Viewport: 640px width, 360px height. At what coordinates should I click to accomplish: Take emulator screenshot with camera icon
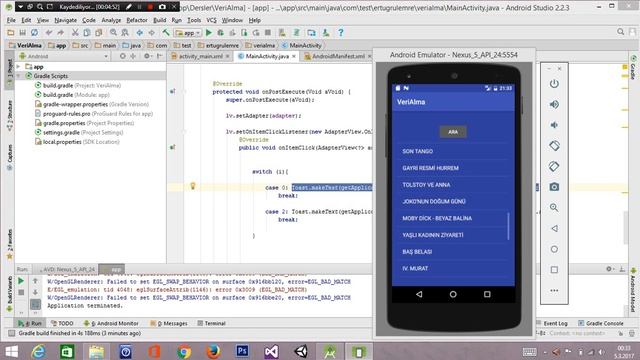tap(554, 187)
